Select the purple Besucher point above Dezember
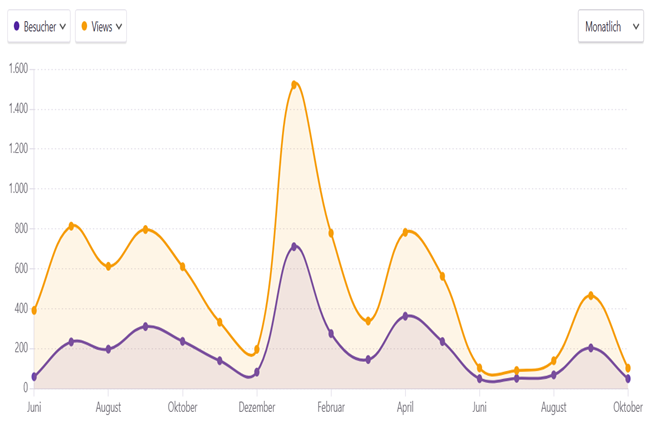 [257, 372]
